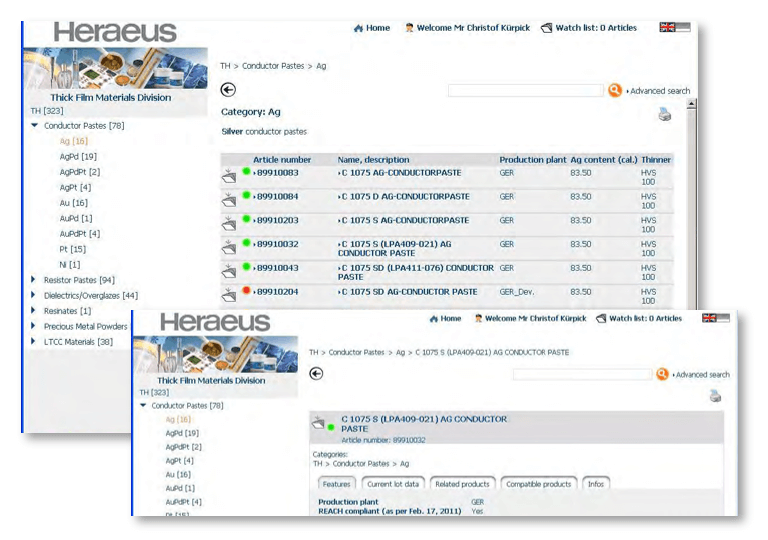Click the Article number column header
Image resolution: width=768 pixels, height=540 pixels.
282,160
